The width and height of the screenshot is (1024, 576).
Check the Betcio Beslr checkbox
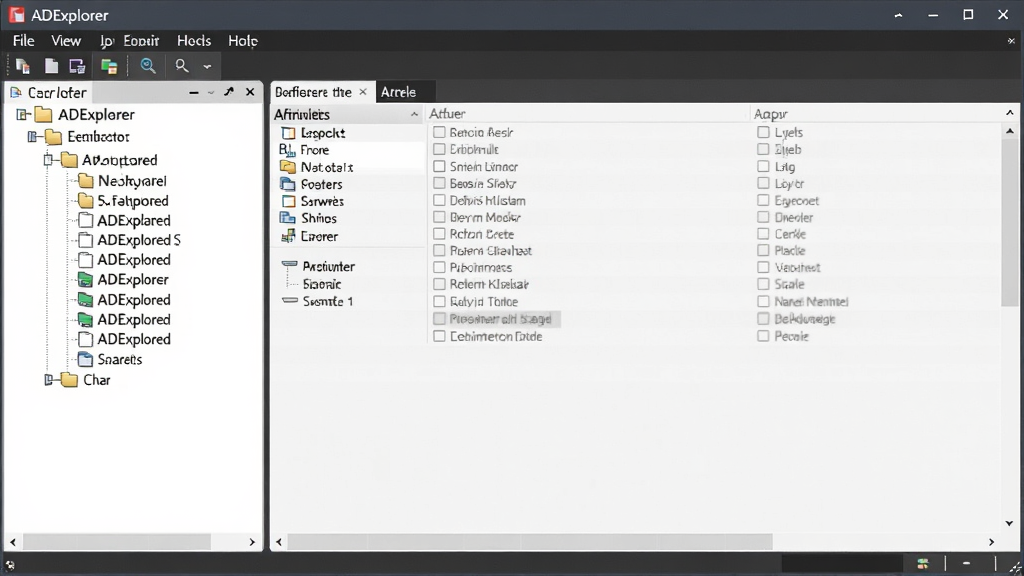439,133
